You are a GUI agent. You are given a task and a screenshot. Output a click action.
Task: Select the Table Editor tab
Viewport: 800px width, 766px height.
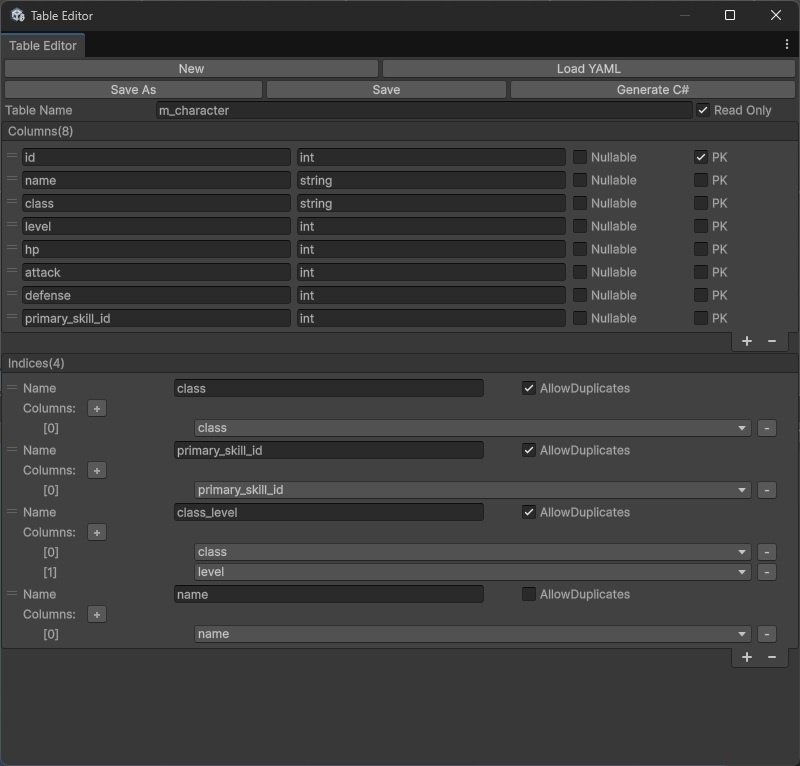(43, 45)
